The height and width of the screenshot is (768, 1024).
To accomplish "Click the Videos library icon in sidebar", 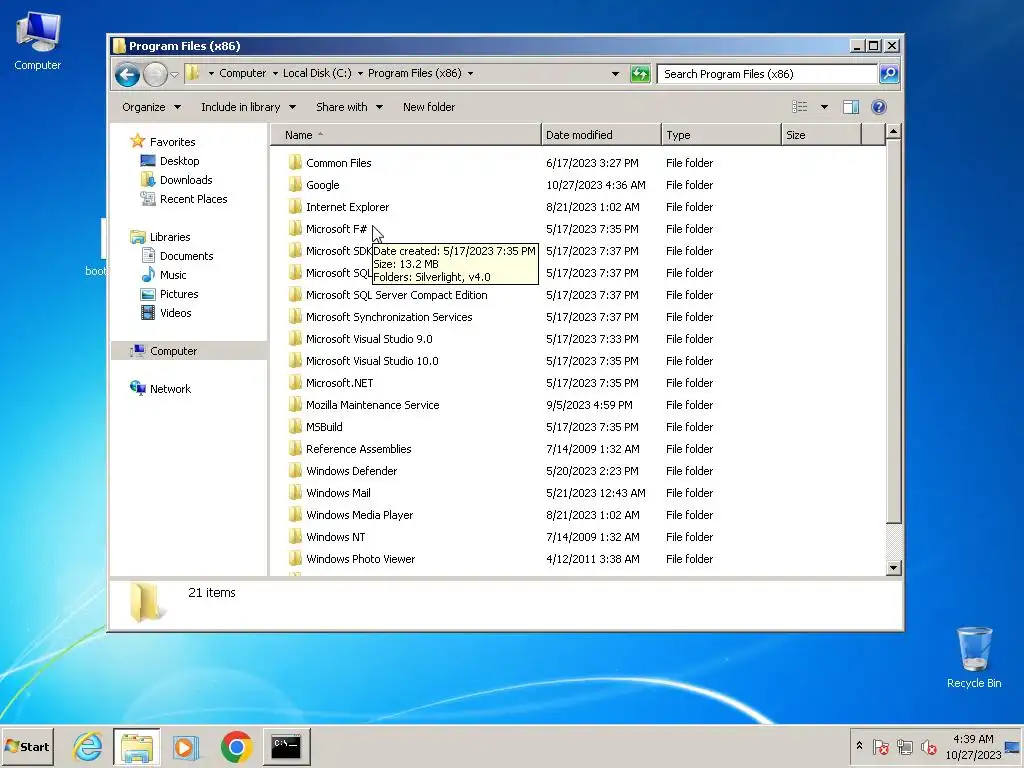I will point(148,313).
